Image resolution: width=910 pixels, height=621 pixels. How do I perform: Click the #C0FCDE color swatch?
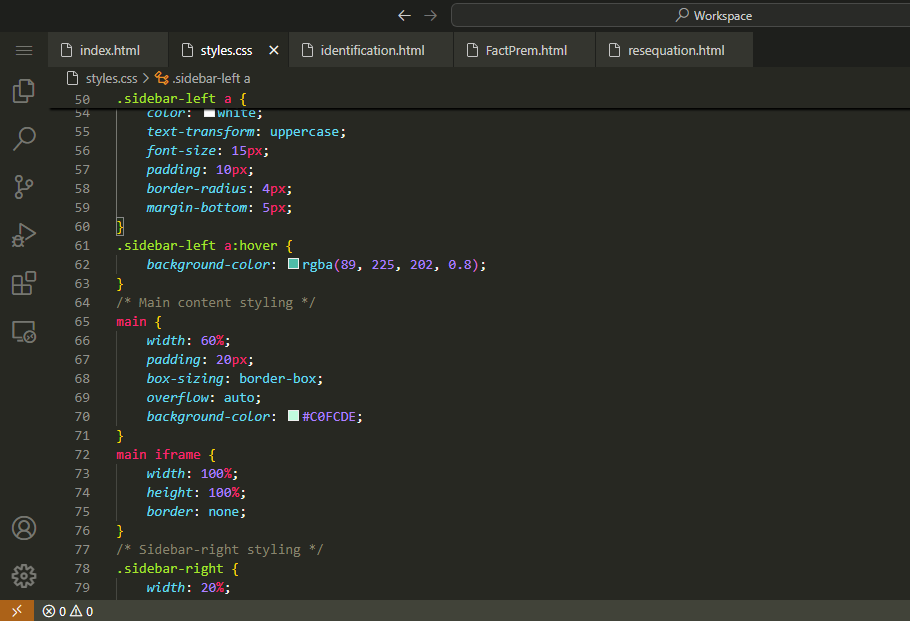click(x=294, y=416)
